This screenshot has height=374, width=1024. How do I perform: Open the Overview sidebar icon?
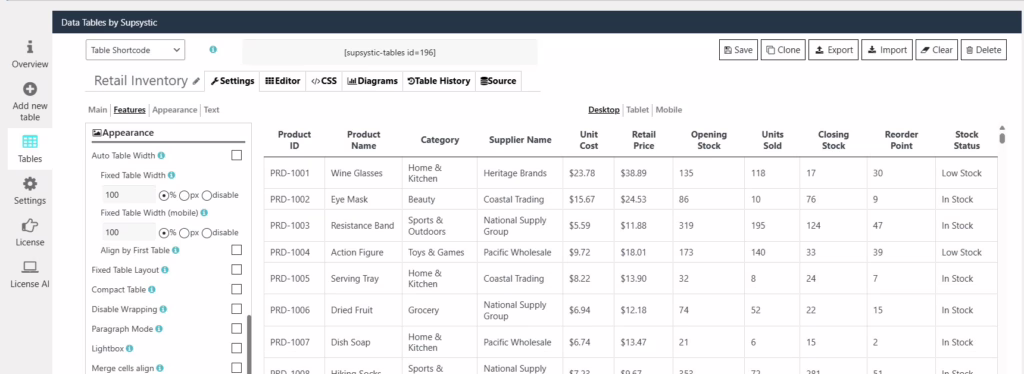[x=29, y=48]
